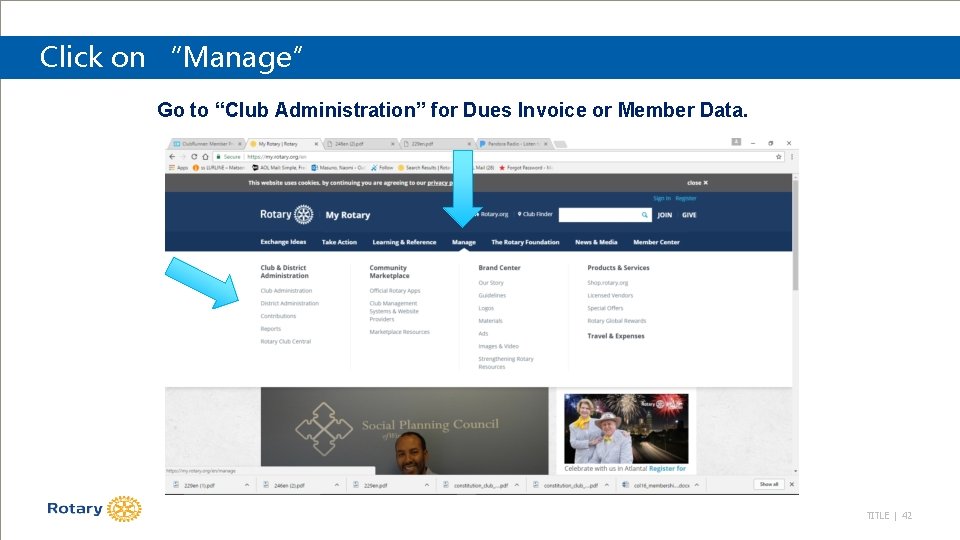Switch to the 246en (2).pdf tab
The width and height of the screenshot is (960, 540).
pos(359,144)
